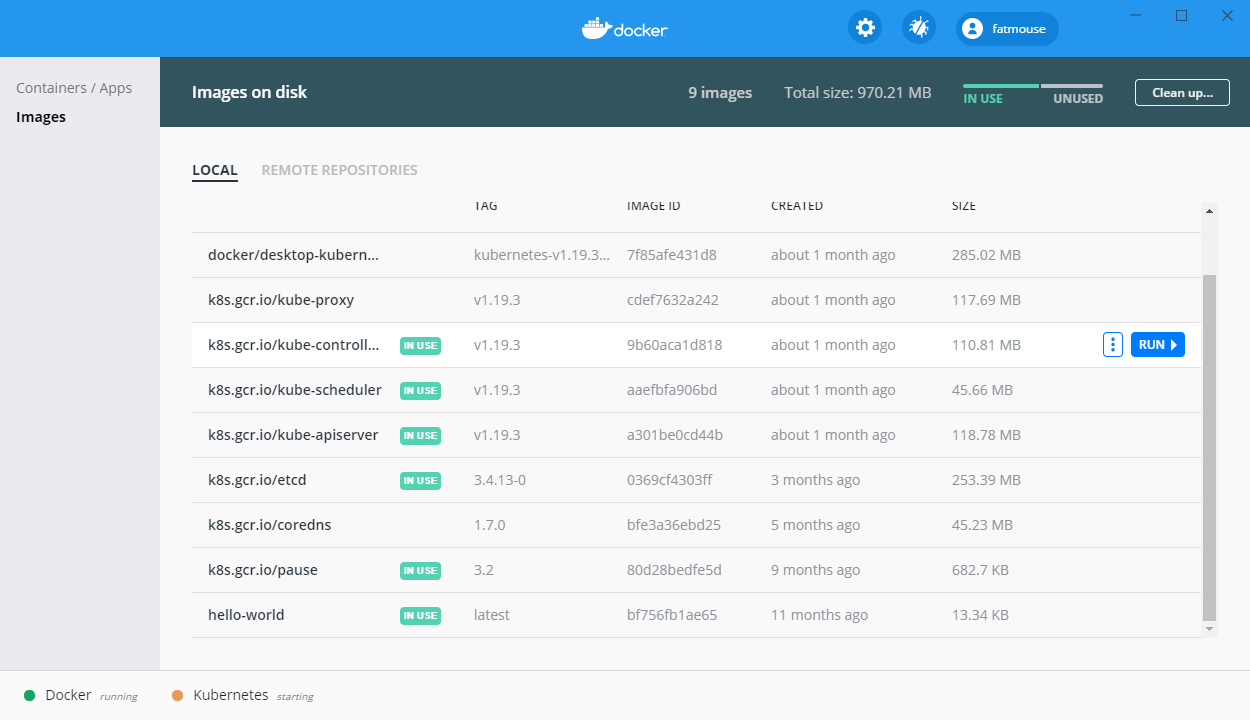Click the TAG column header

tap(485, 206)
